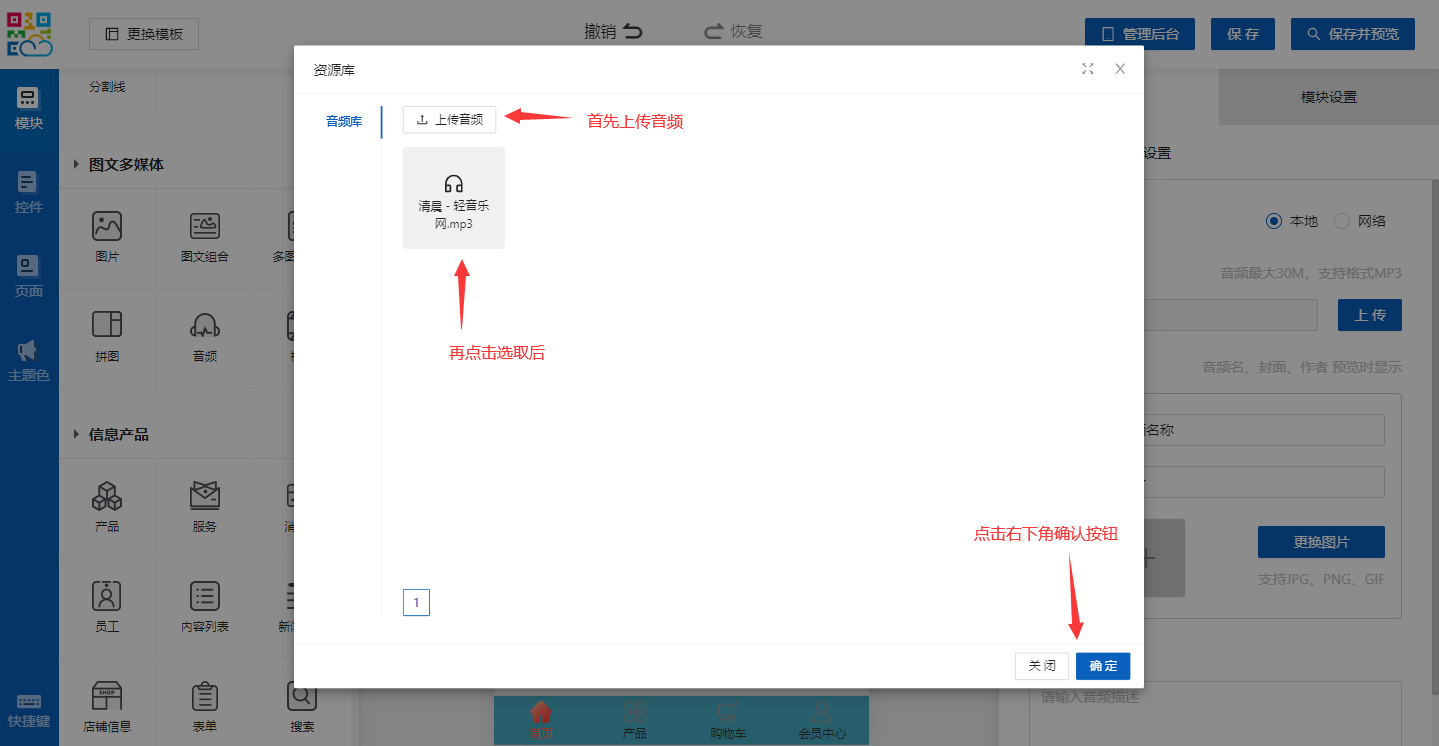The height and width of the screenshot is (746, 1439).
Task: Open the 模块 sidebar panel
Action: (29, 109)
